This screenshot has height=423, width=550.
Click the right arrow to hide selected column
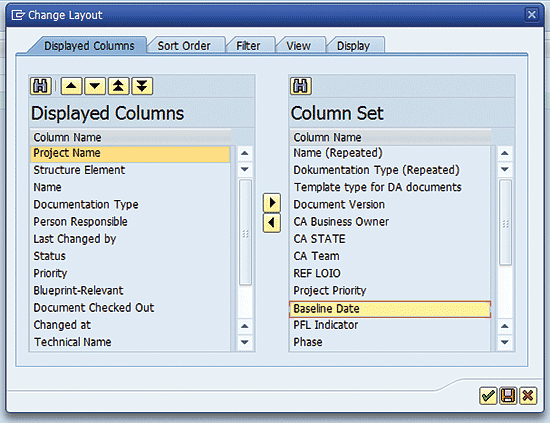tap(272, 203)
